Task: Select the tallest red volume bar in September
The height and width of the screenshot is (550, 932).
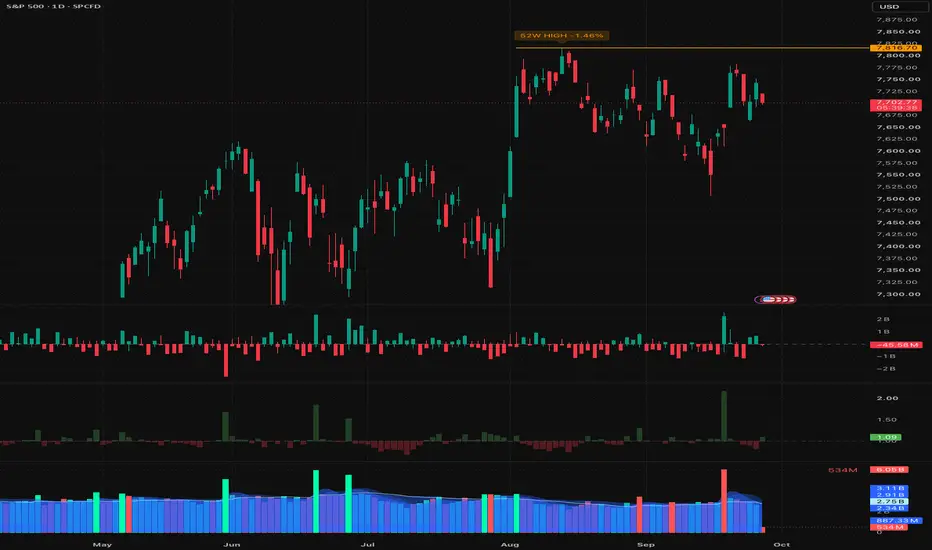Action: click(x=724, y=501)
